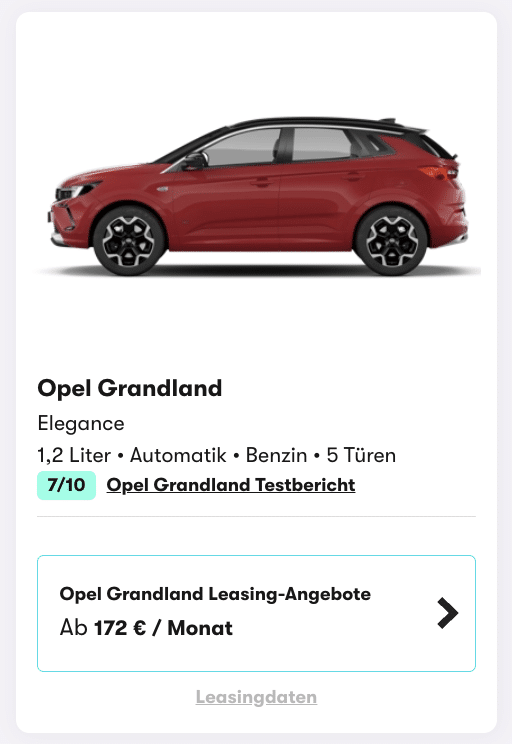Click the 5 Türen spec text
Screen dimensions: 512x744
coord(361,455)
